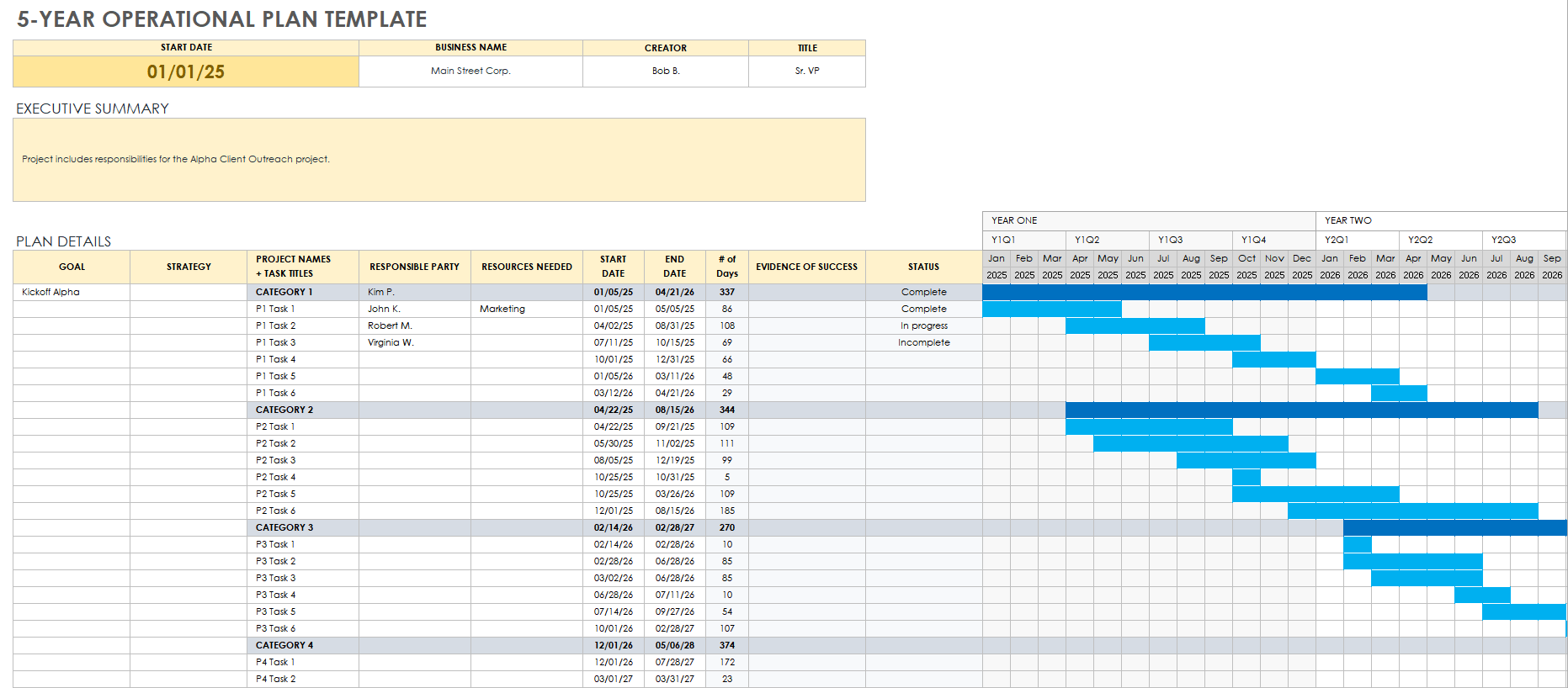Click the Y1Q3 quarter header
The height and width of the screenshot is (688, 1568).
[x=1170, y=240]
